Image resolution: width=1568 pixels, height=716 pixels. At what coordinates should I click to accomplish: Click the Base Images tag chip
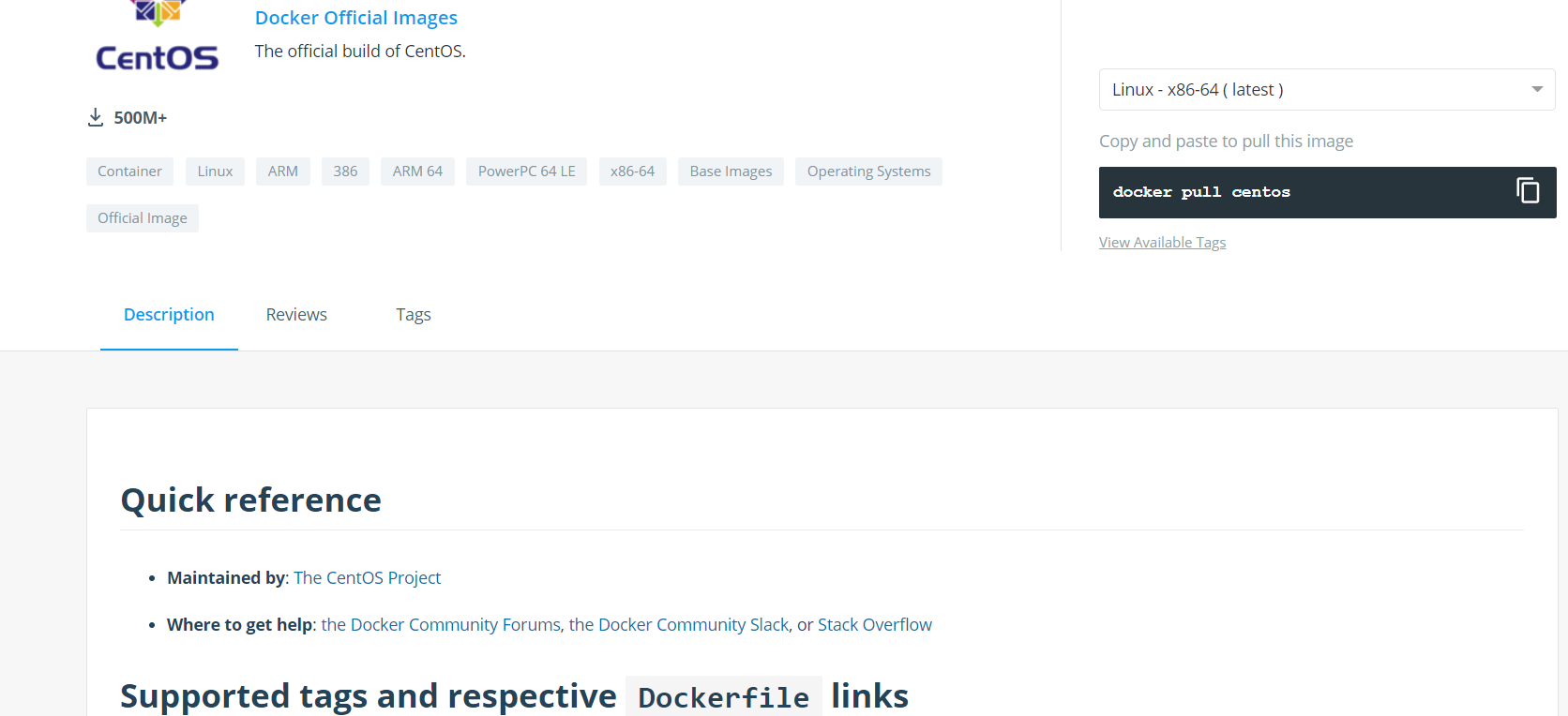(731, 172)
